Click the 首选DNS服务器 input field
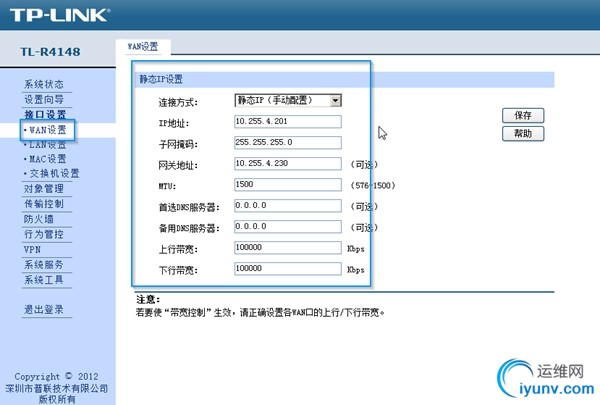Screen dimensions: 600x405 pos(288,206)
